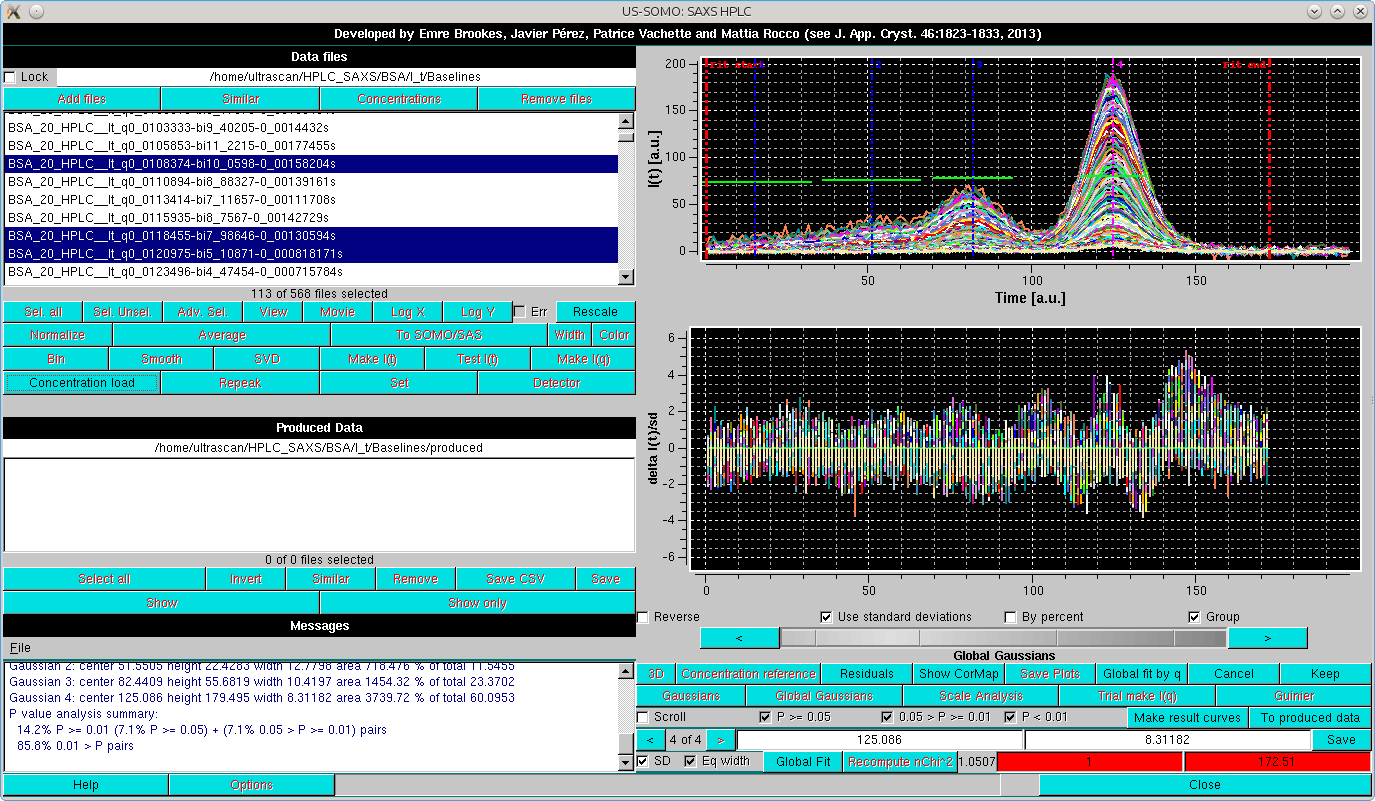
Task: Click the Save CSV button
Action: coord(516,579)
